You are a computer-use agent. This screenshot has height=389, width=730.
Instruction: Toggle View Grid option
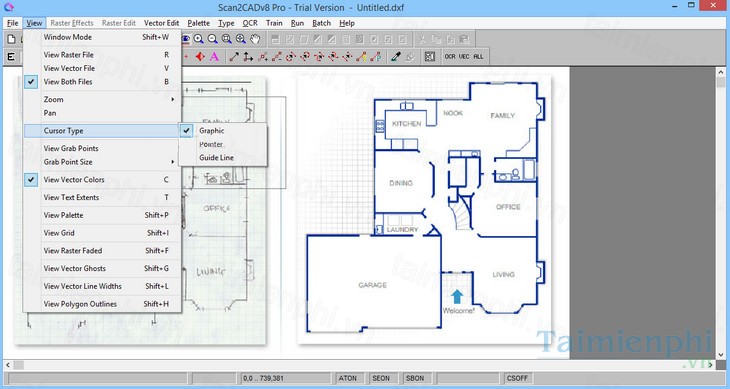coord(102,233)
